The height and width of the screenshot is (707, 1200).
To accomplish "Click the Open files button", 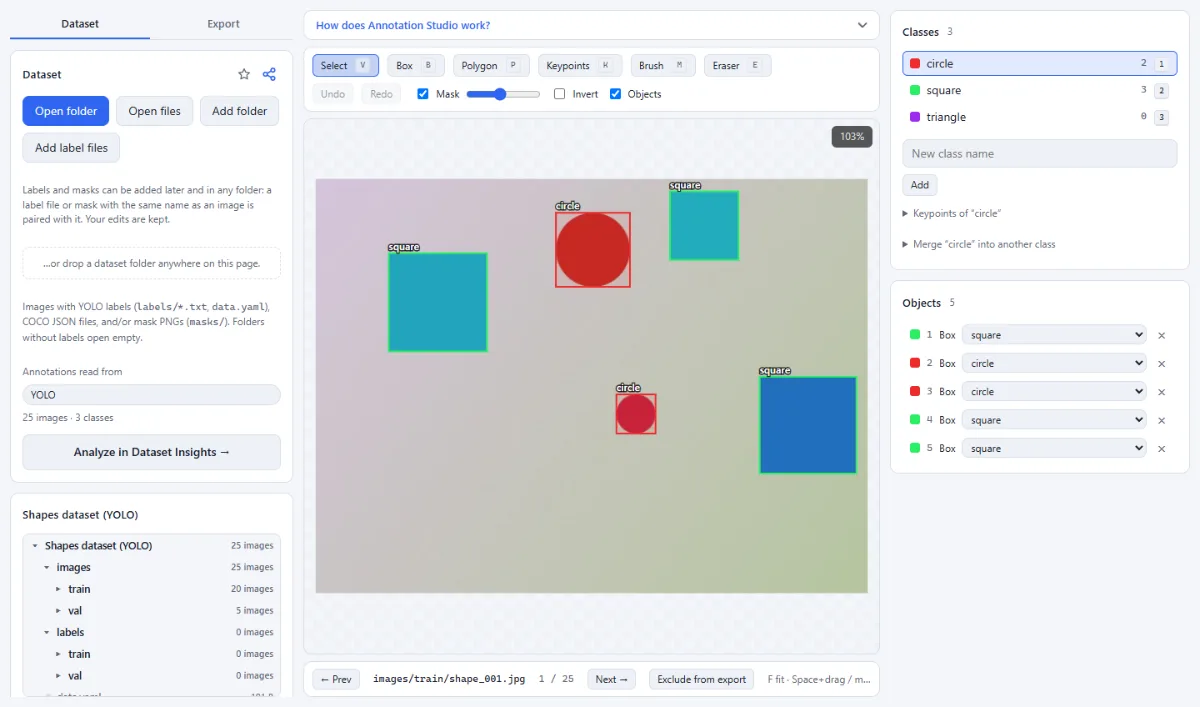I will (x=155, y=111).
